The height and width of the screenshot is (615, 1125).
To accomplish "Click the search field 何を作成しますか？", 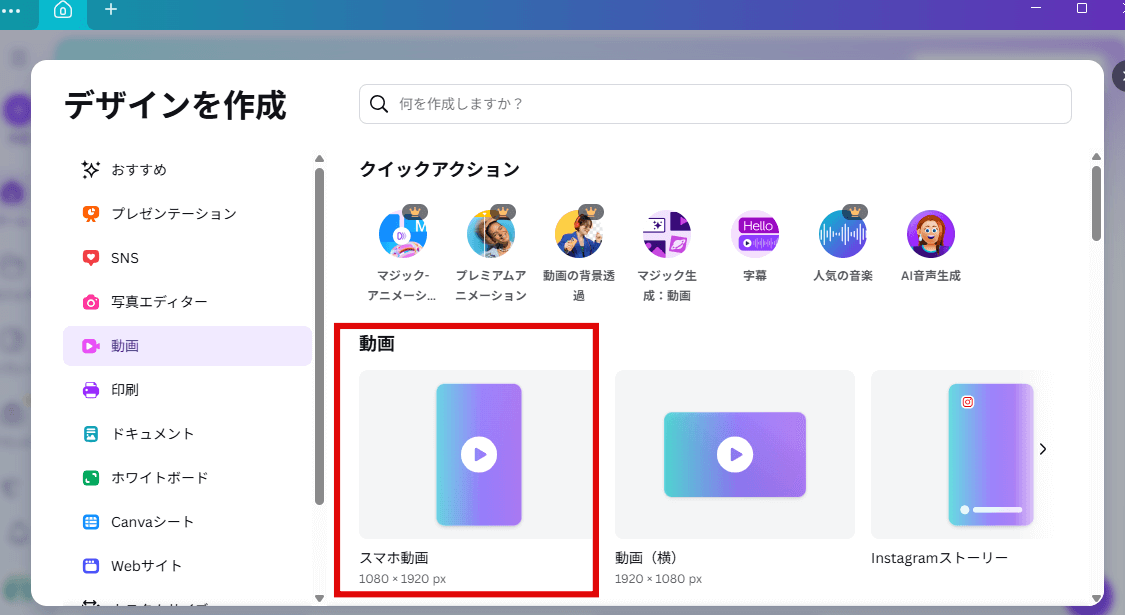I will 714,103.
